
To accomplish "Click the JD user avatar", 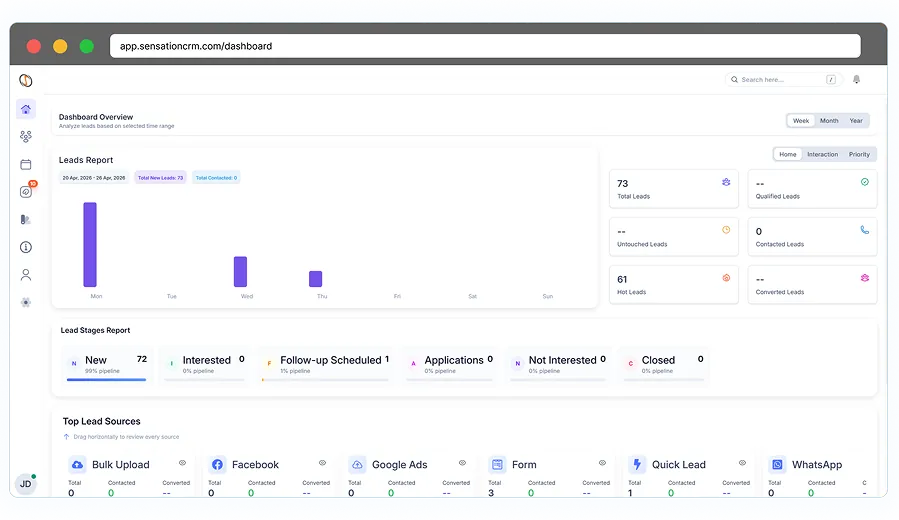I will tap(26, 484).
